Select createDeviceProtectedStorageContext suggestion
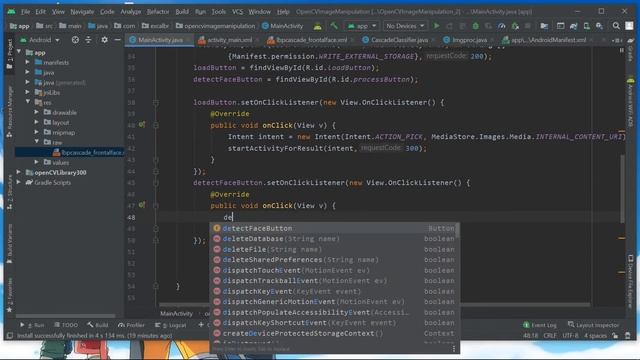This screenshot has width=640, height=360. pos(334,333)
